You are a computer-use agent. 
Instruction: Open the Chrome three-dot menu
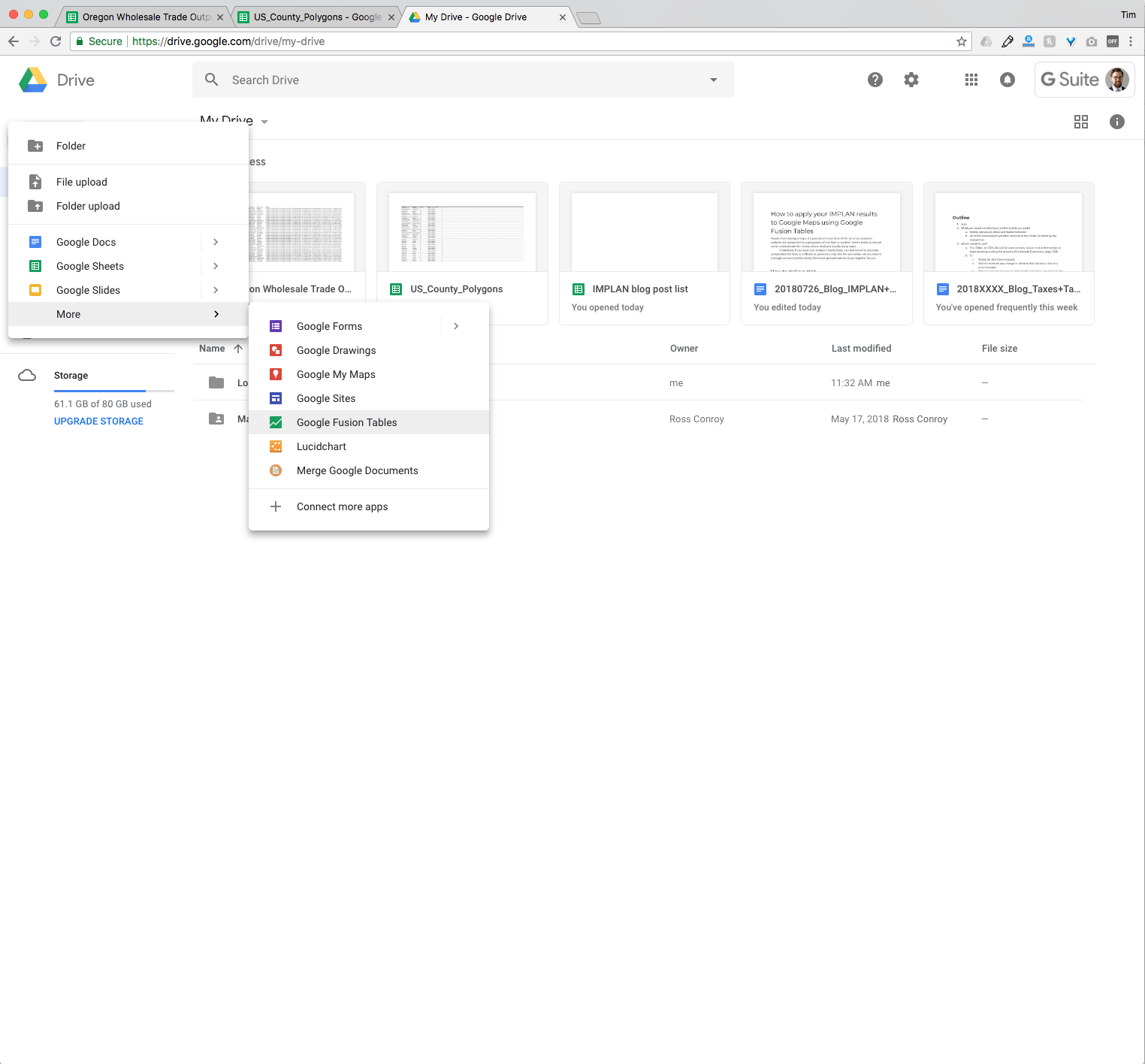(x=1131, y=41)
